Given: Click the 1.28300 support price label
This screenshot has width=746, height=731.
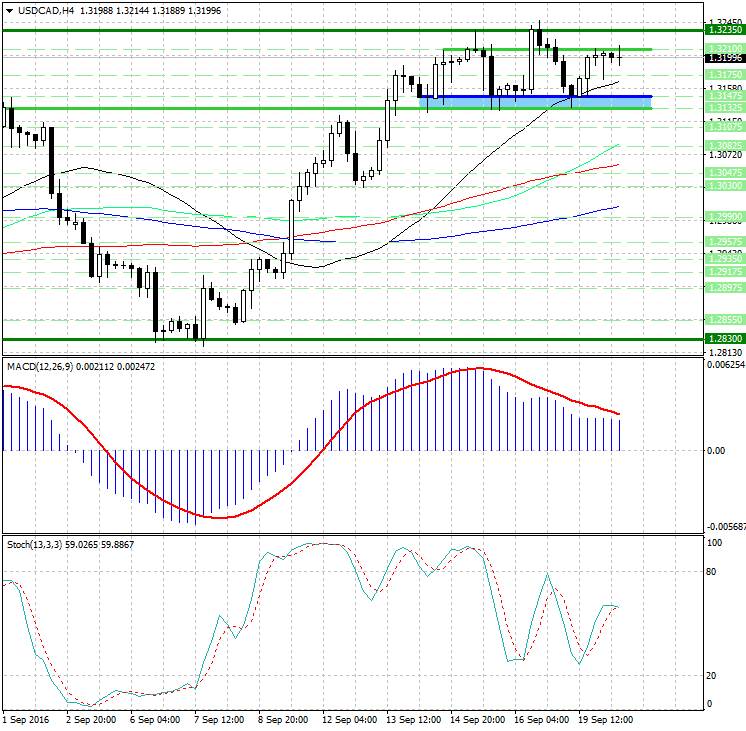Looking at the screenshot, I should pos(723,339).
